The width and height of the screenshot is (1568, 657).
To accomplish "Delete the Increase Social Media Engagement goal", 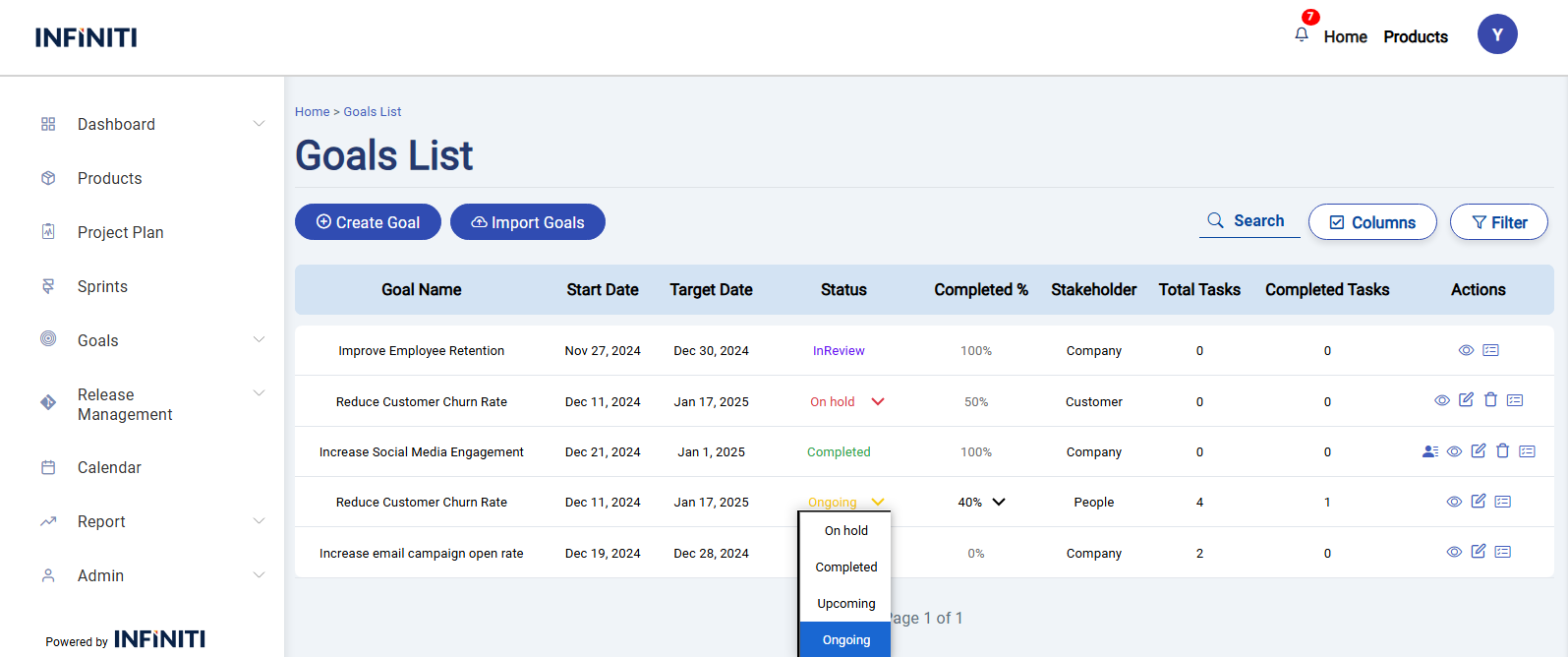I will (x=1502, y=451).
